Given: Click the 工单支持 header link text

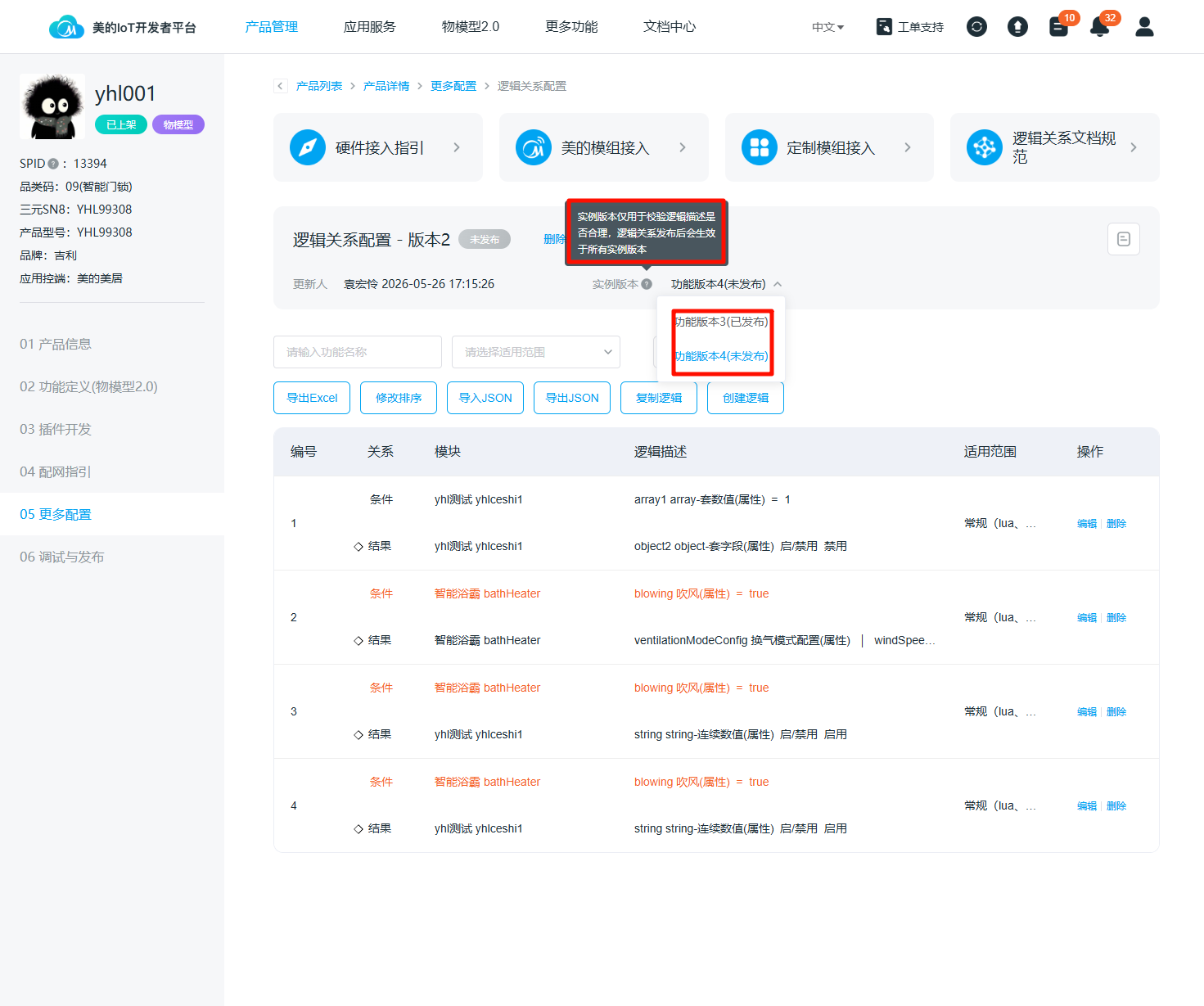Looking at the screenshot, I should (x=921, y=27).
